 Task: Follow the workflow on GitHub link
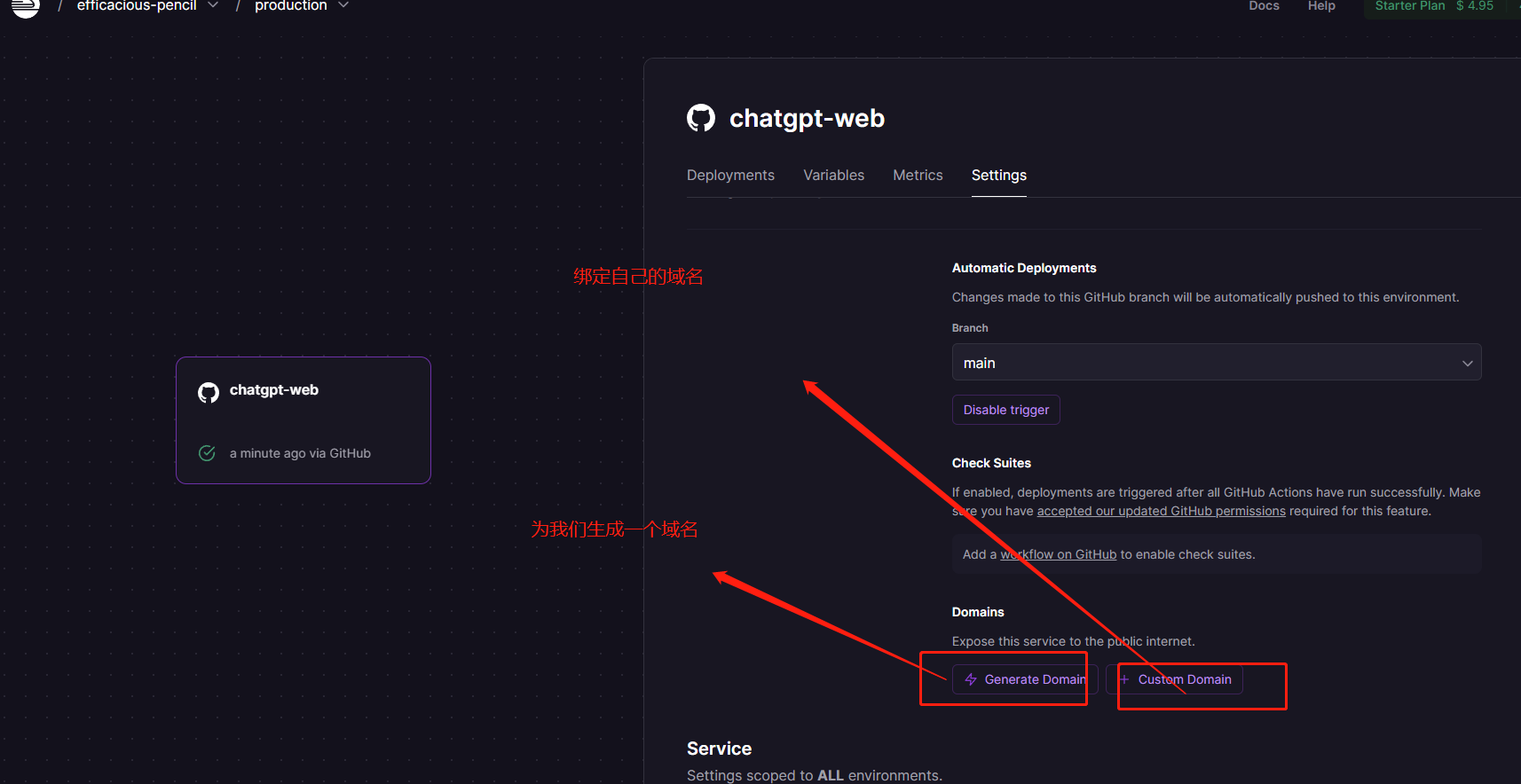1058,555
